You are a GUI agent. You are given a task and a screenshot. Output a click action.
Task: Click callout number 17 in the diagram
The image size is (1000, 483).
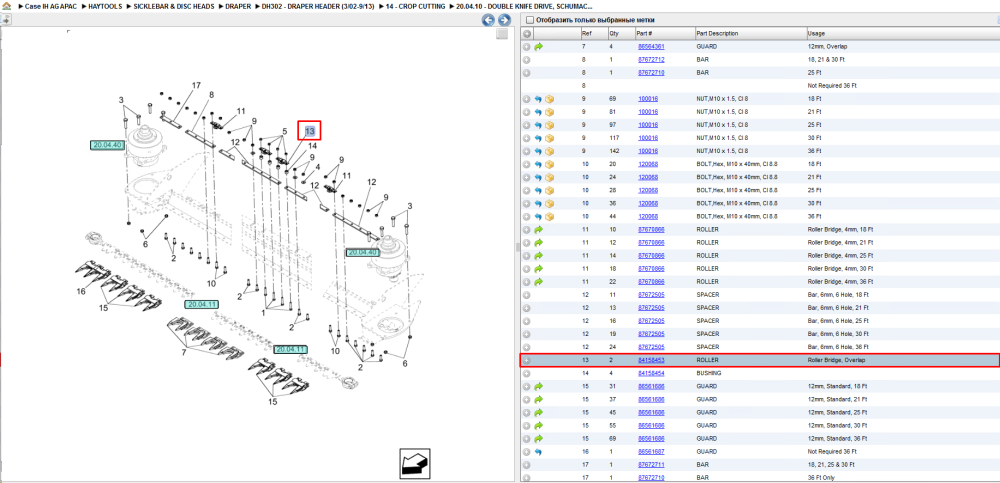[196, 85]
